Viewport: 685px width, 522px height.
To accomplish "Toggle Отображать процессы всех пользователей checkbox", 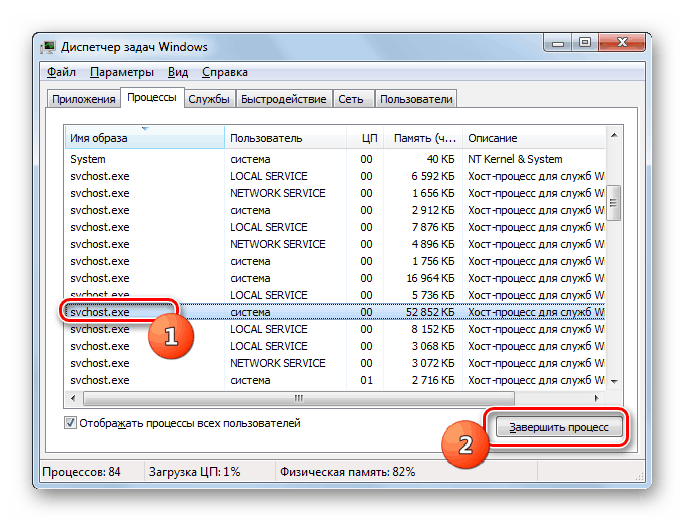I will tap(70, 423).
